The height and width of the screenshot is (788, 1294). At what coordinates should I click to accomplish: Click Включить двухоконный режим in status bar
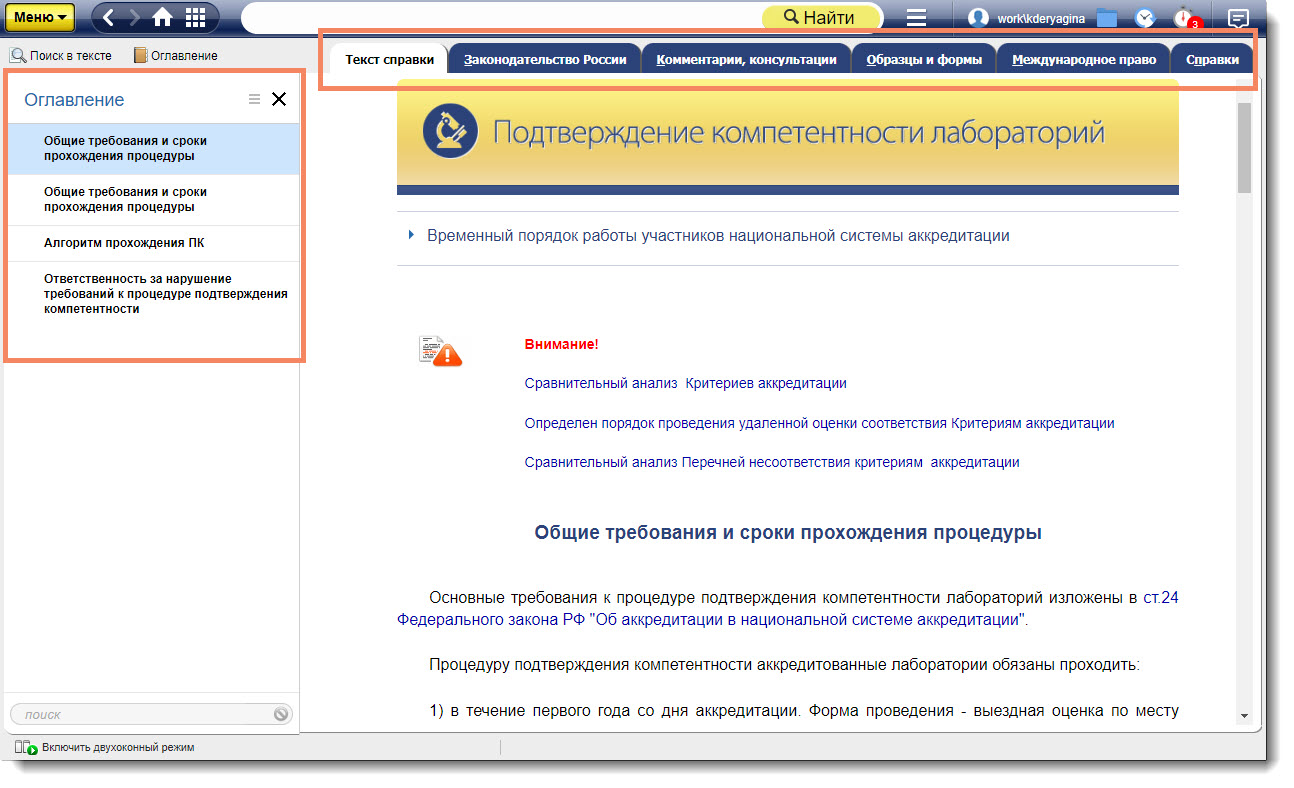tap(105, 747)
